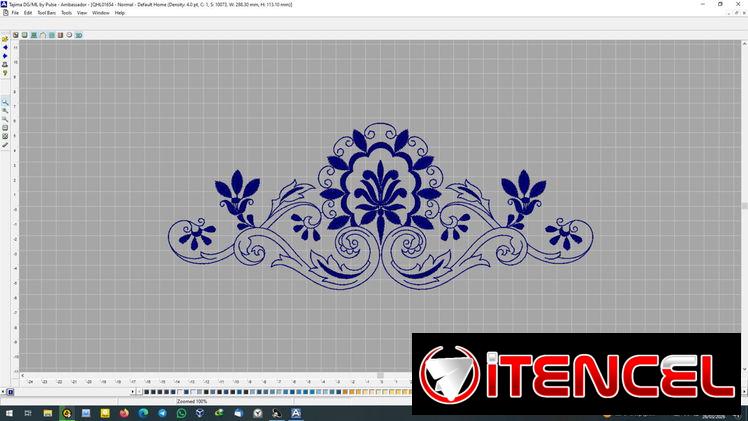748x421 pixels.
Task: Click the crossed box icon in left toolbar
Action: [x=5, y=136]
